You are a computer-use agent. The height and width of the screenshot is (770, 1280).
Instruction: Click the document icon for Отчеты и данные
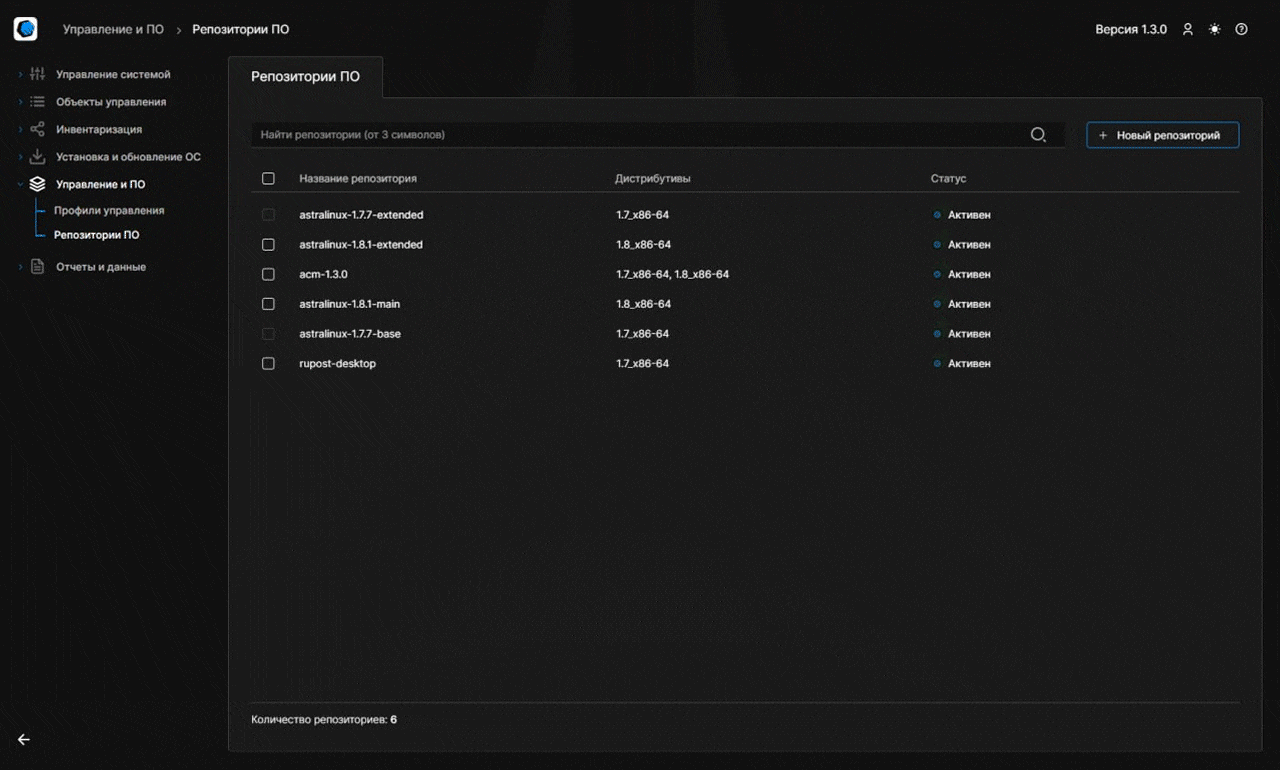[36, 266]
